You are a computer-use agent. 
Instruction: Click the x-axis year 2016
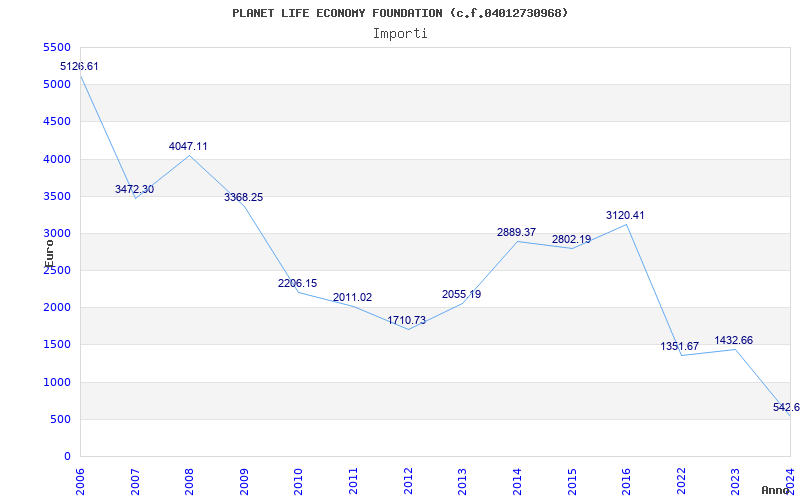[x=626, y=482]
